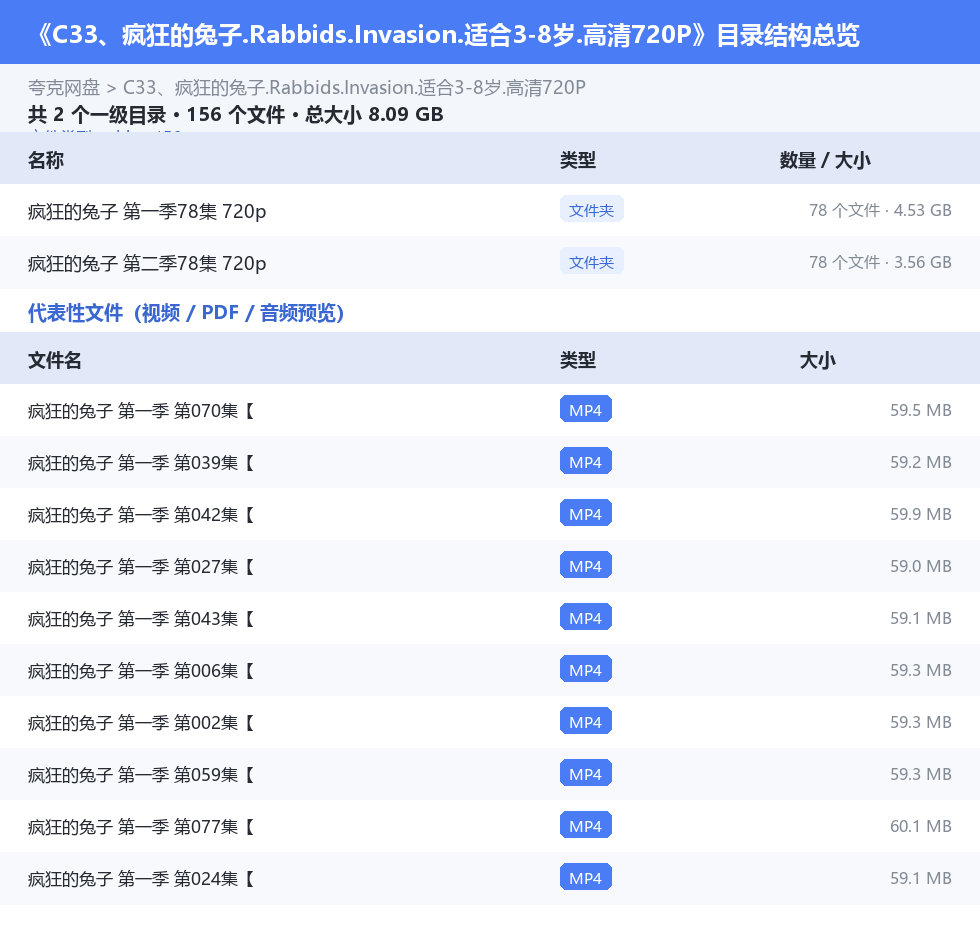
Task: Select file 第一季 第039集
Action: (141, 462)
